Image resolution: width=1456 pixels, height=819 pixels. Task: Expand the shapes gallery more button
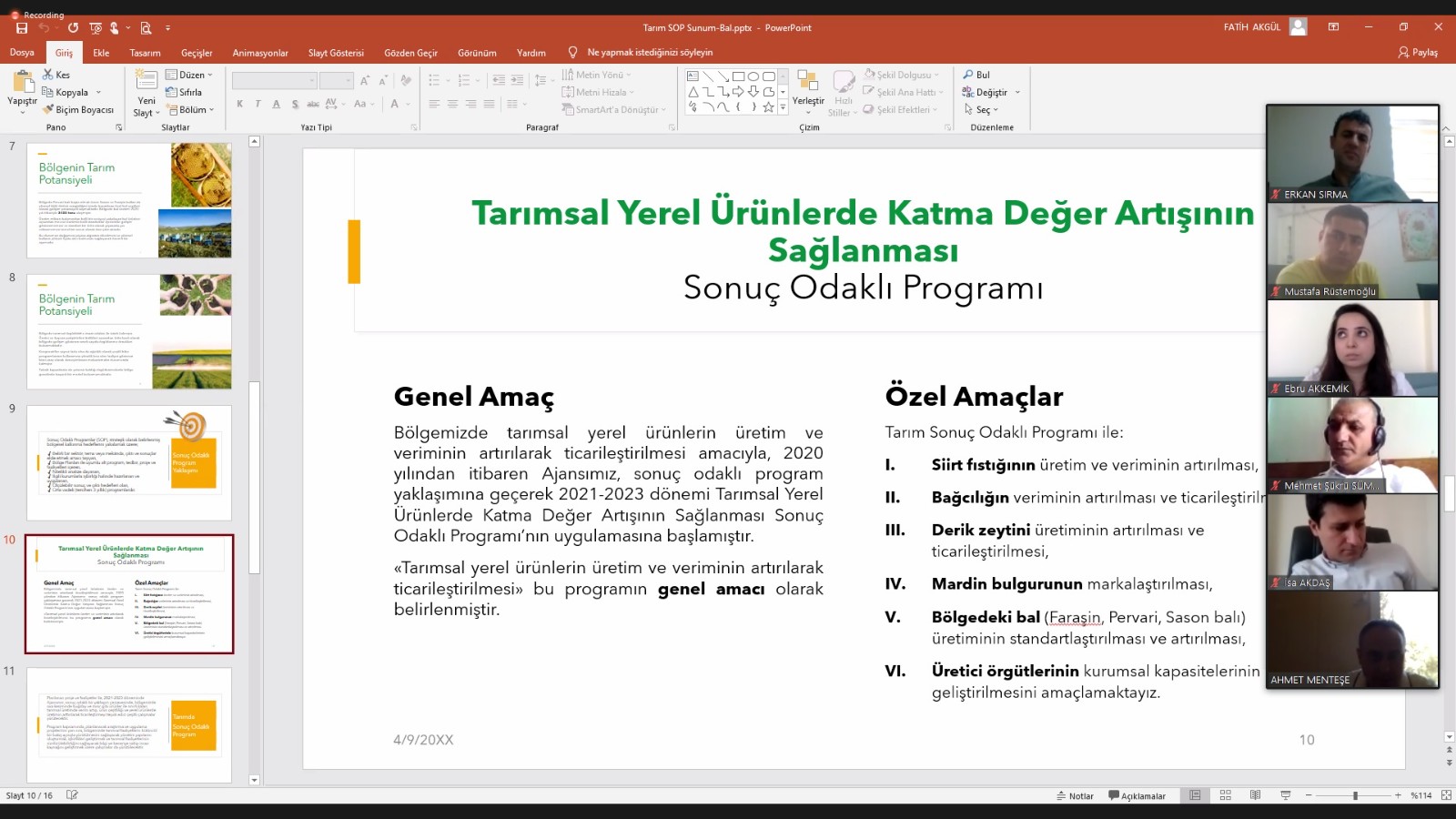(783, 107)
